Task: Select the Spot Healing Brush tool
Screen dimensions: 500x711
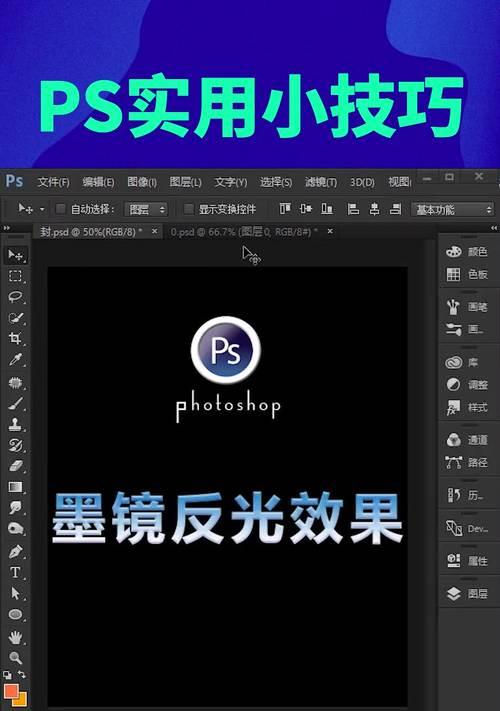Action: click(x=15, y=383)
